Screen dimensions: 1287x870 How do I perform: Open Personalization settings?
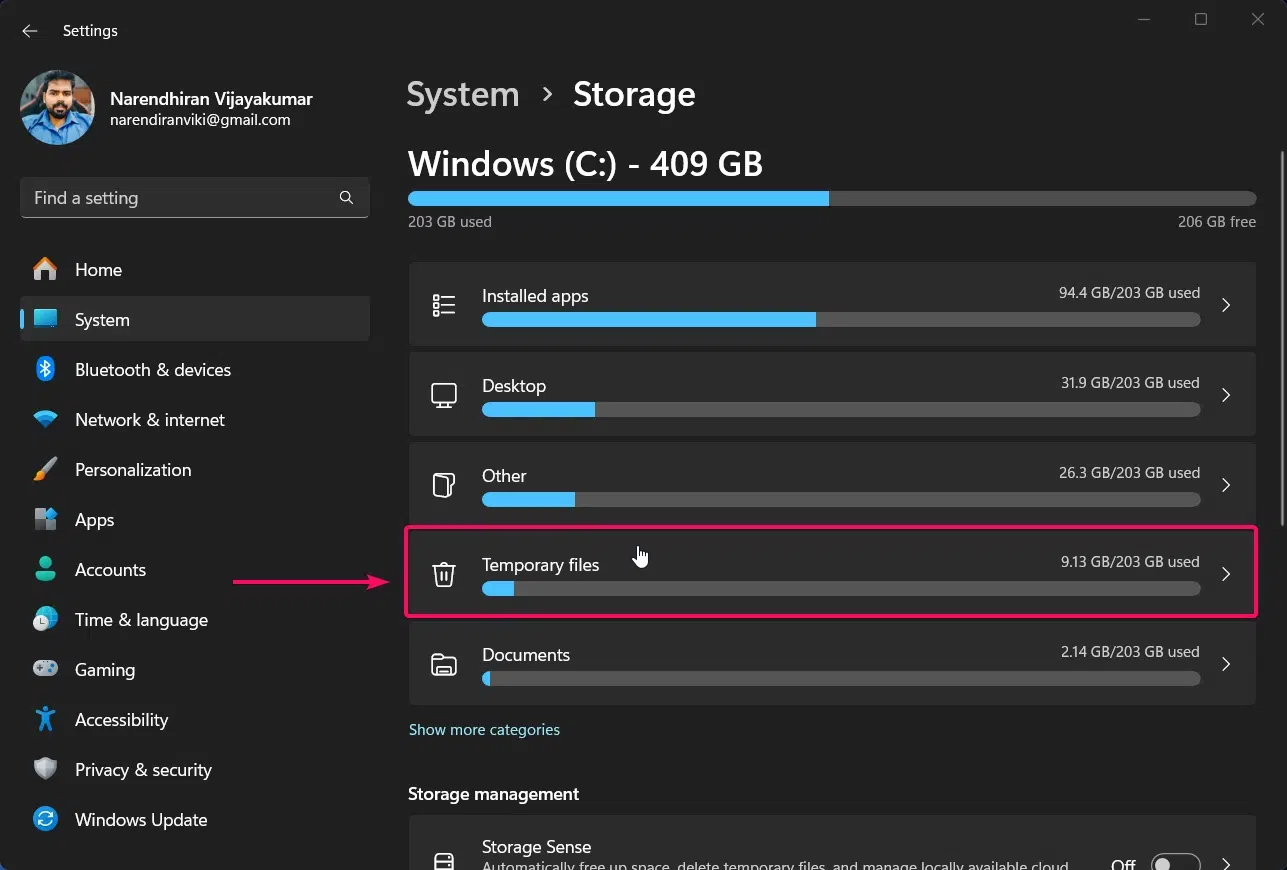(195, 469)
